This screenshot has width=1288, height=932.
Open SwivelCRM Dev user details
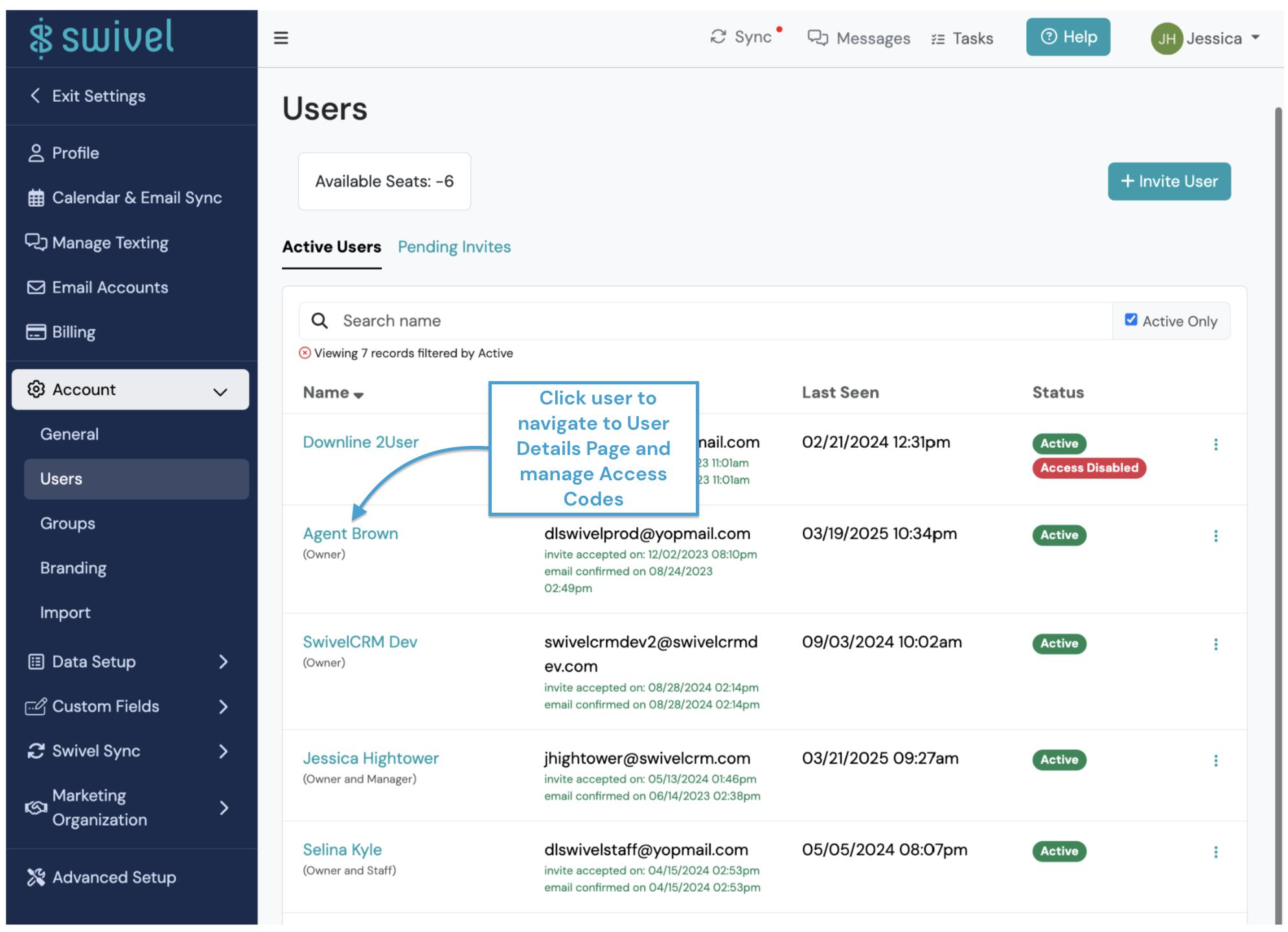pos(360,642)
